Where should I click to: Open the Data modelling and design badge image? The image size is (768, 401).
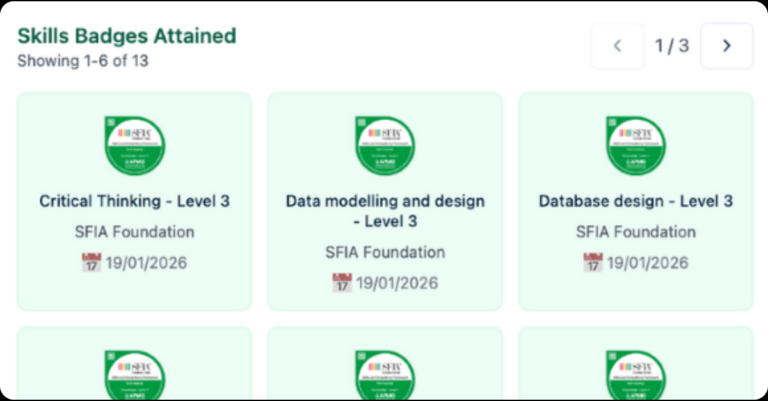pyautogui.click(x=385, y=146)
